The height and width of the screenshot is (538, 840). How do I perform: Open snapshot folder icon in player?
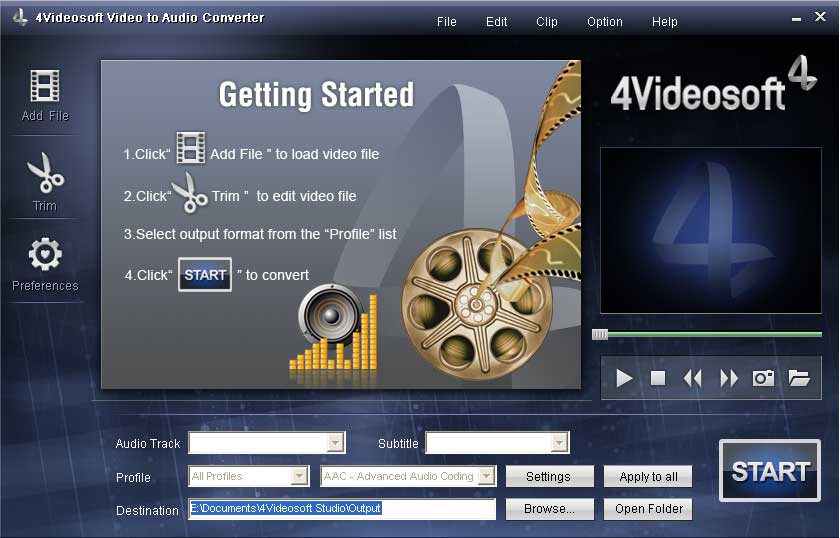(x=798, y=378)
